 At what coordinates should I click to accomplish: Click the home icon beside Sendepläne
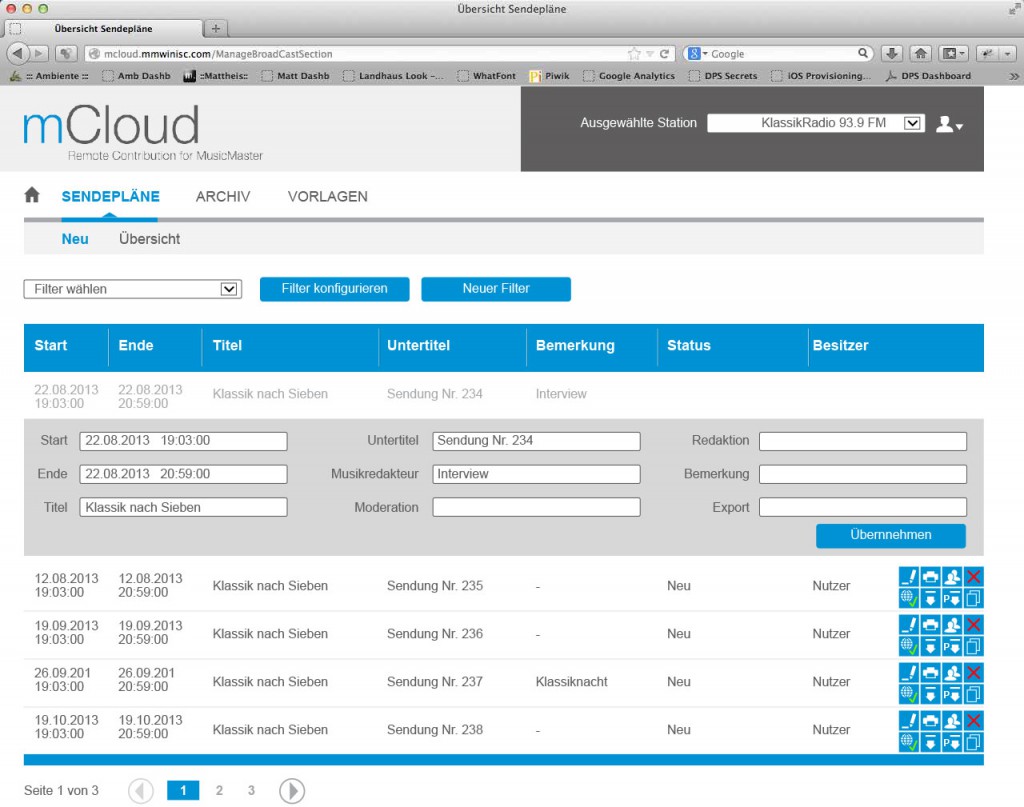31,196
